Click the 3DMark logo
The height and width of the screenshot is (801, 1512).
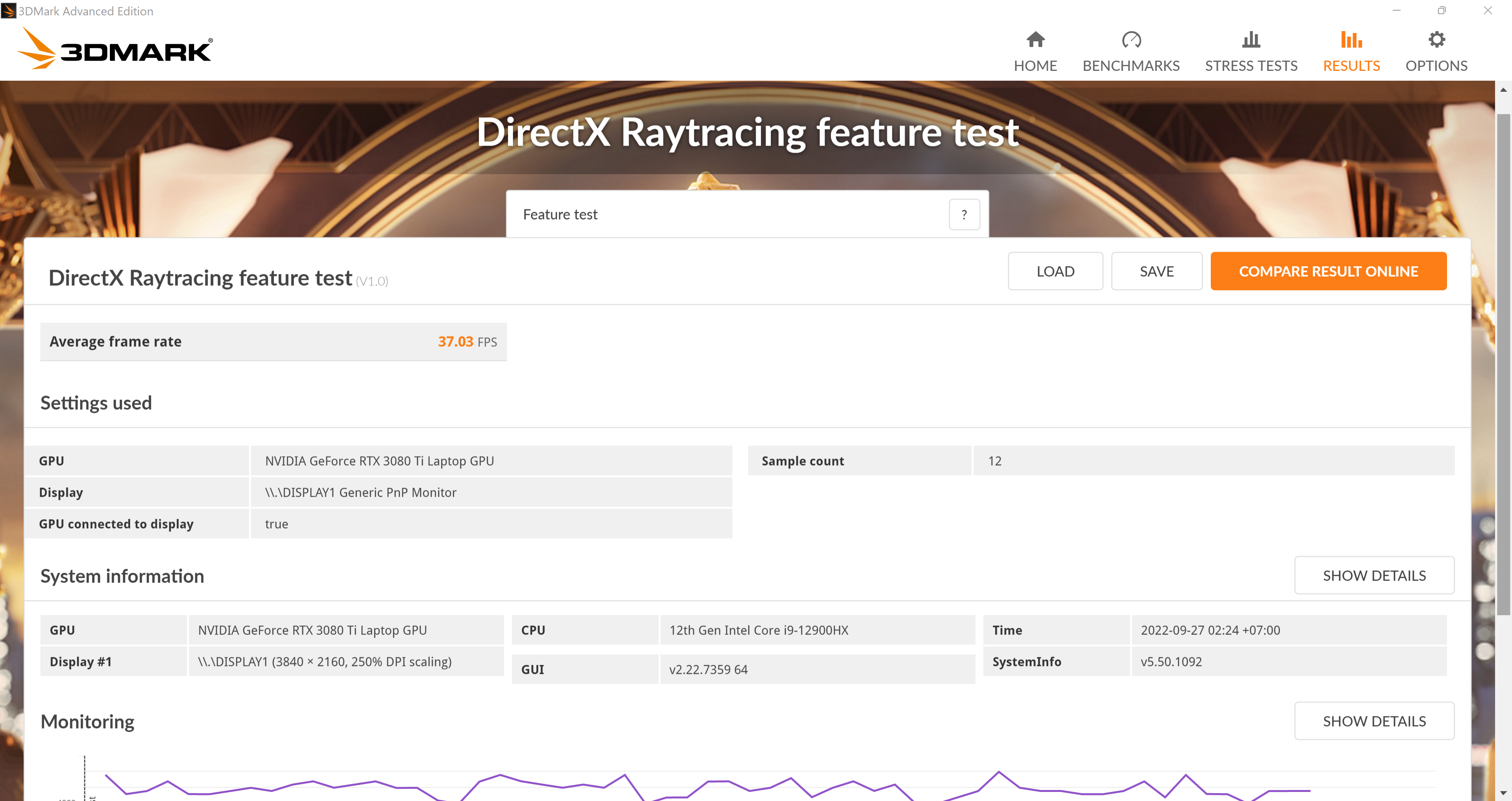[115, 49]
